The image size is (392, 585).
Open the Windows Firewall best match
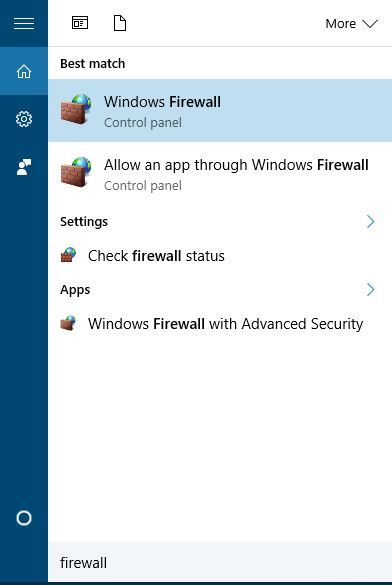pyautogui.click(x=220, y=110)
